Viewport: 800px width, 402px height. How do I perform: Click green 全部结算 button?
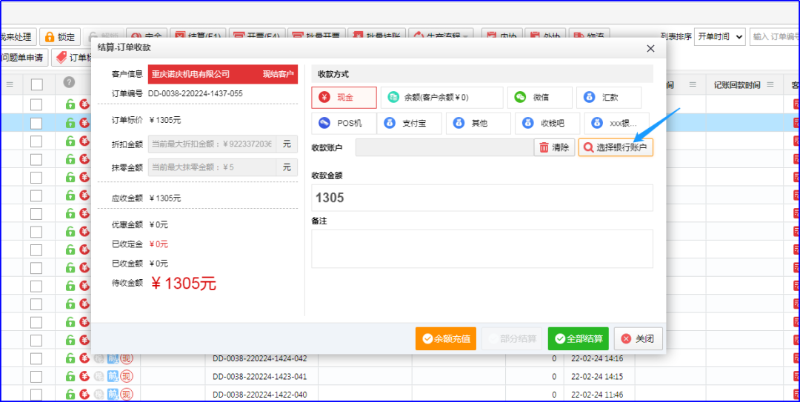click(x=577, y=338)
